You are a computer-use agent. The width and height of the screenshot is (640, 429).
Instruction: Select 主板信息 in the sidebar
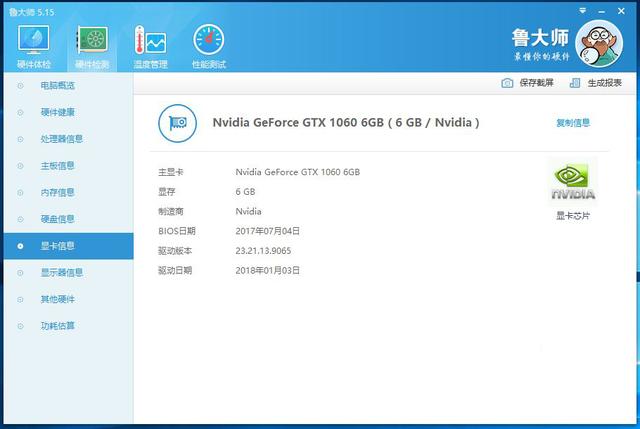pos(69,166)
